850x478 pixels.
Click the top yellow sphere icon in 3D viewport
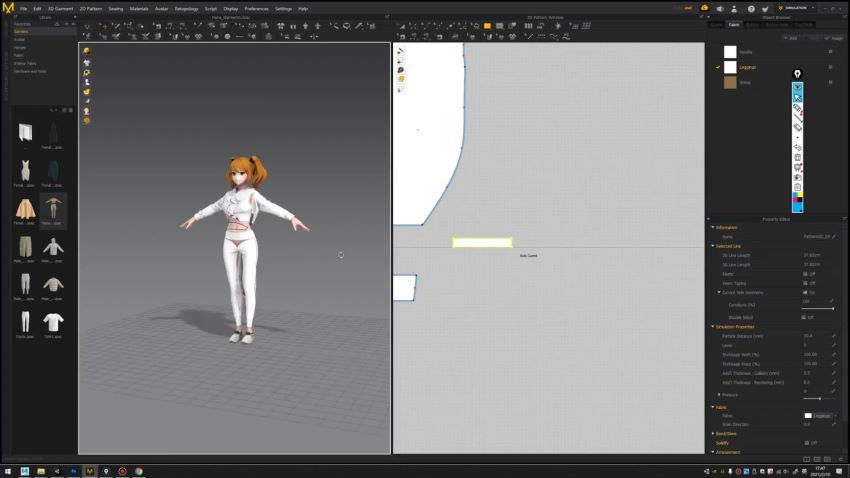pyautogui.click(x=87, y=50)
